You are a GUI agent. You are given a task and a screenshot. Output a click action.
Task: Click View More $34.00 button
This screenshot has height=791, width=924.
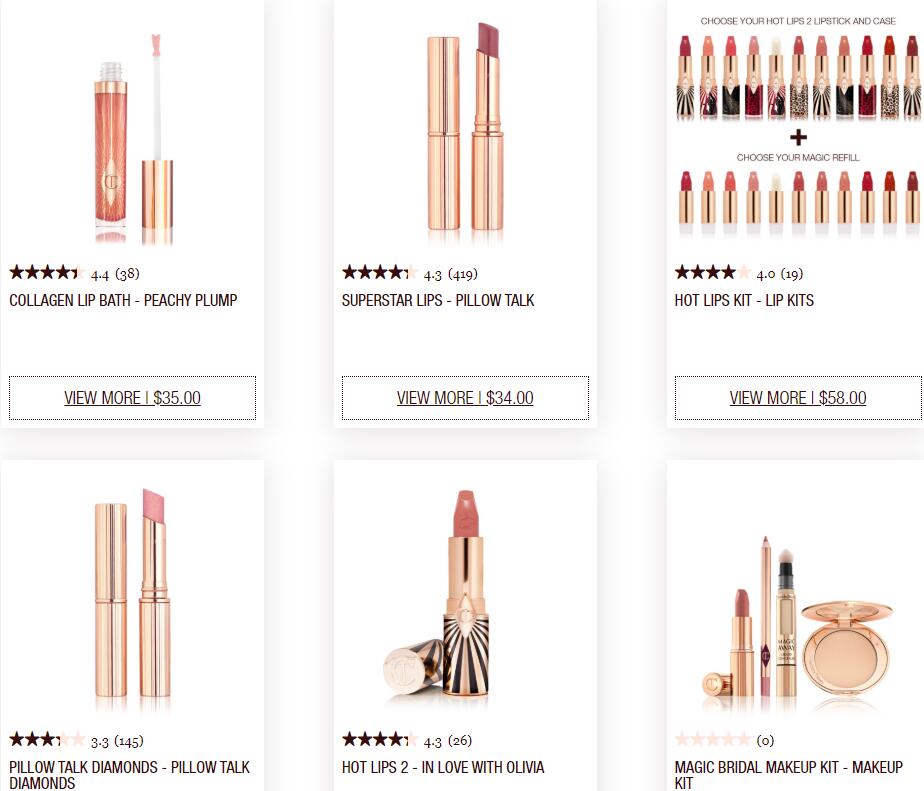(465, 398)
